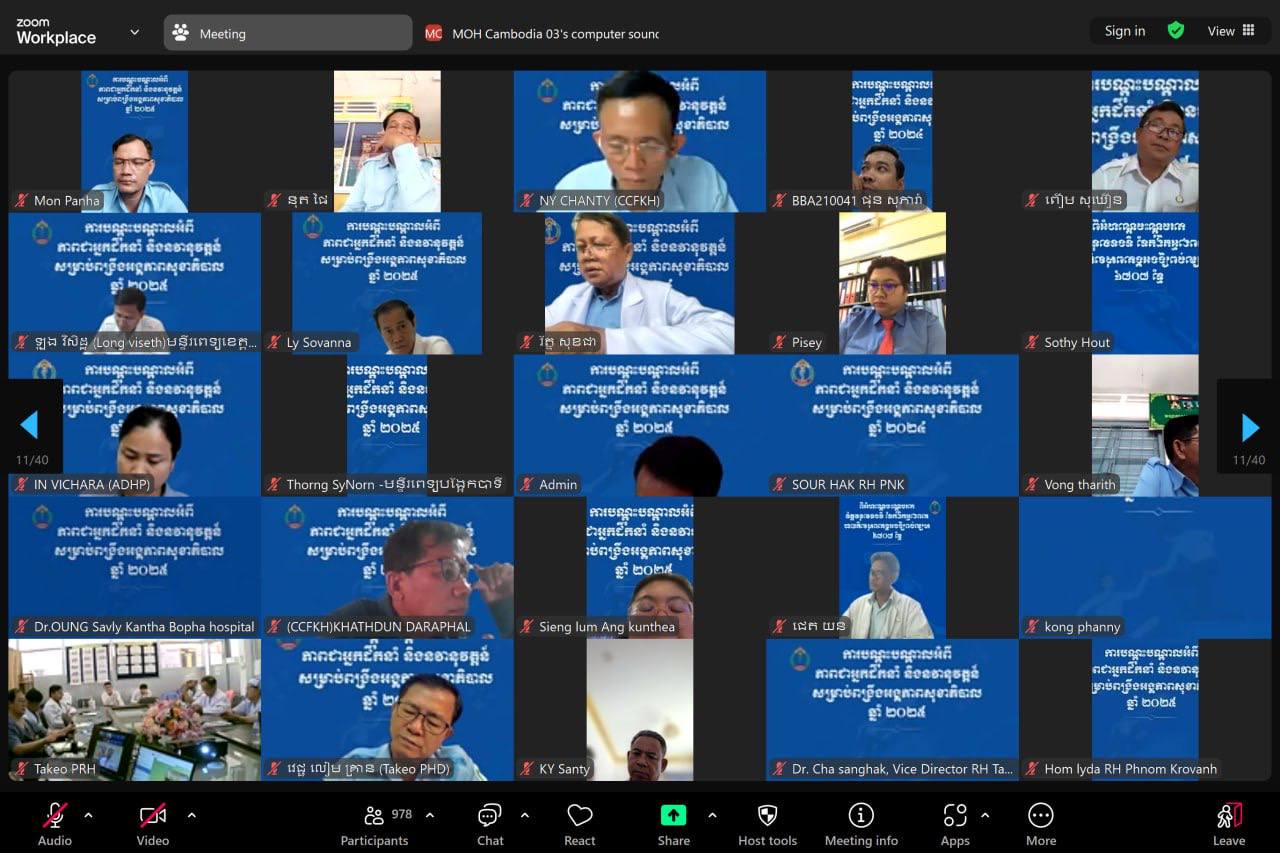1280x853 pixels.
Task: Open Host tools shield
Action: tap(768, 824)
